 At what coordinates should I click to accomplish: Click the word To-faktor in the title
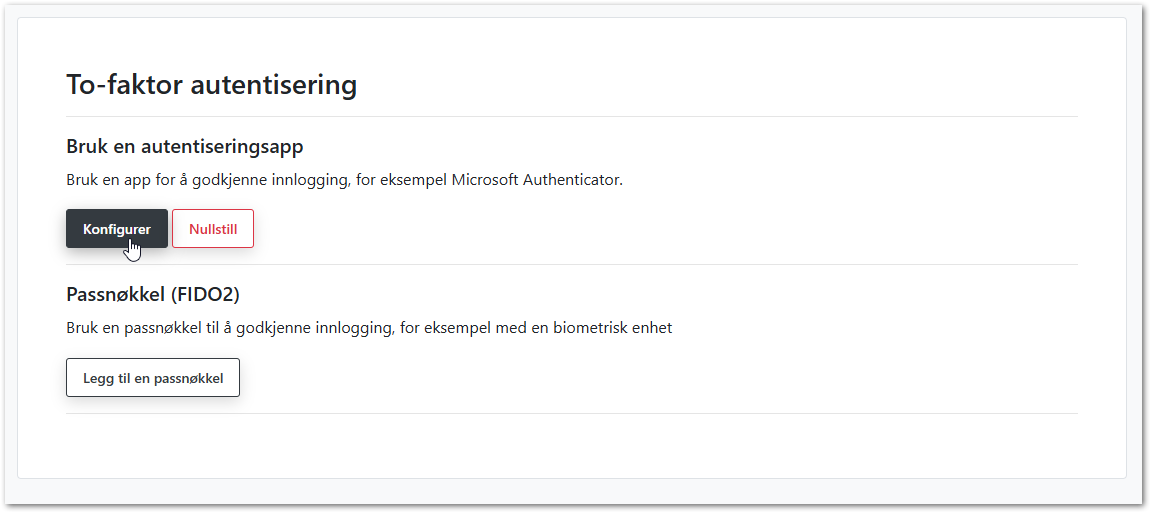125,85
